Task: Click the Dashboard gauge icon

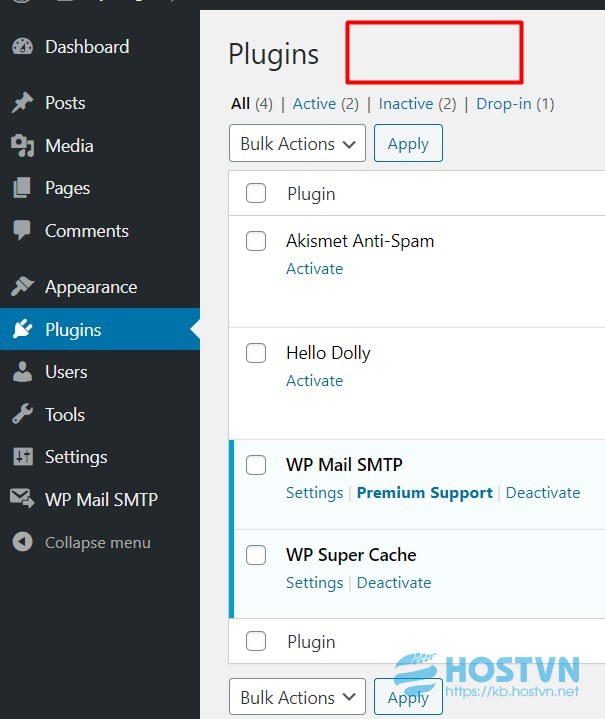Action: [22, 47]
